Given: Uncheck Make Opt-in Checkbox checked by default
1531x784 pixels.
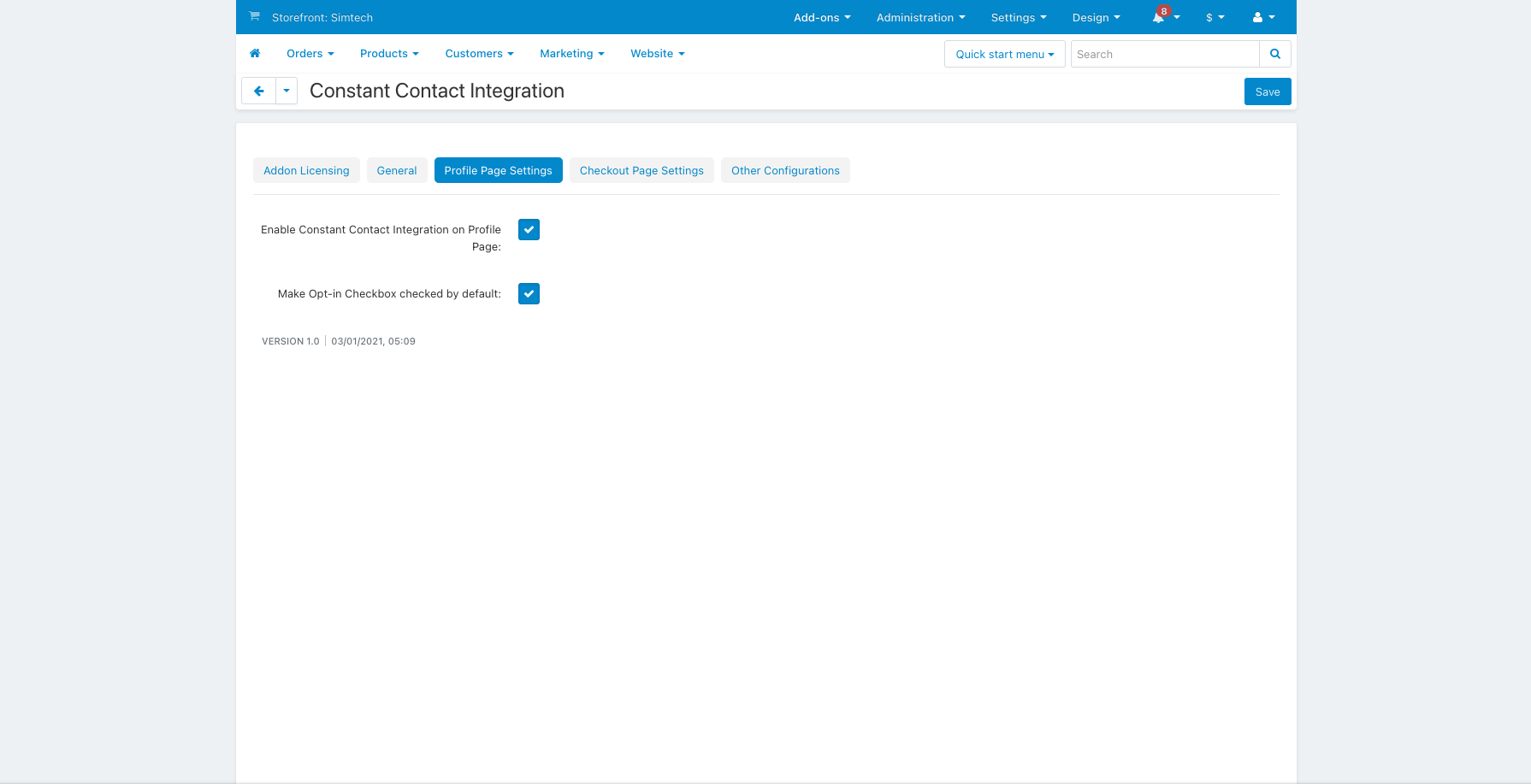Looking at the screenshot, I should click(529, 294).
